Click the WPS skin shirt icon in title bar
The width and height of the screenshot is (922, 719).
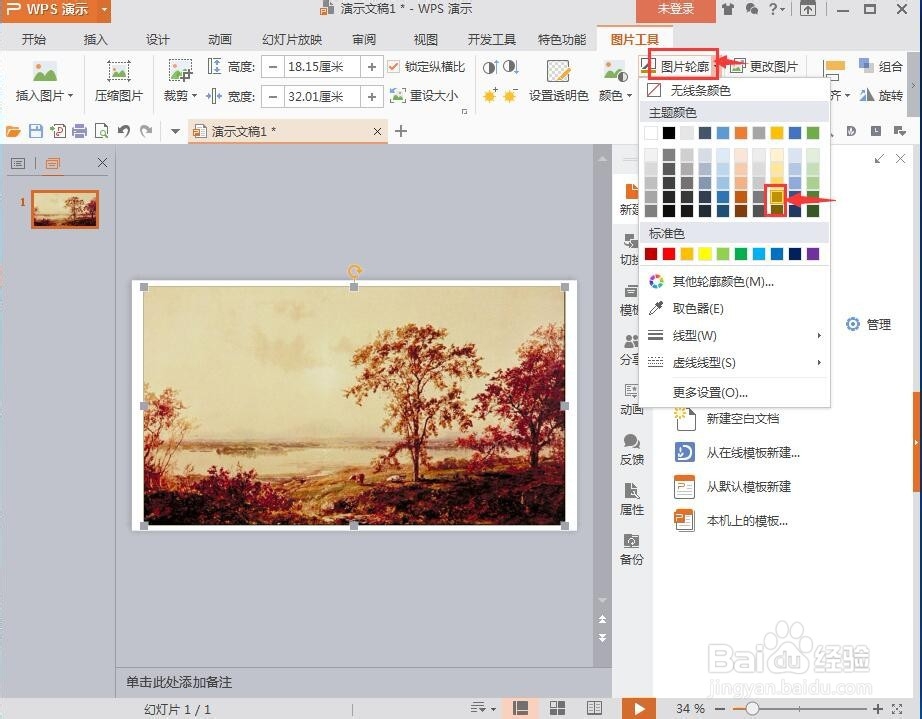coord(728,9)
